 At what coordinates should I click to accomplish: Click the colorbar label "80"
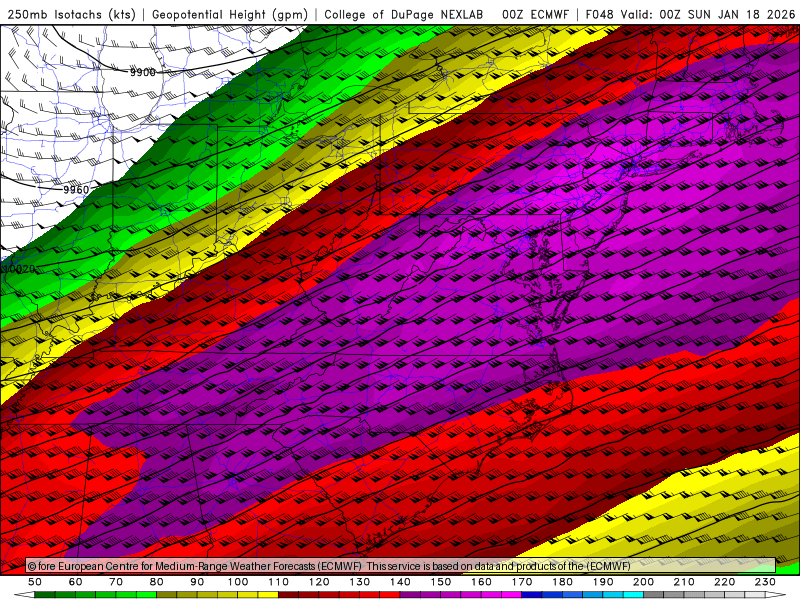pyautogui.click(x=157, y=582)
